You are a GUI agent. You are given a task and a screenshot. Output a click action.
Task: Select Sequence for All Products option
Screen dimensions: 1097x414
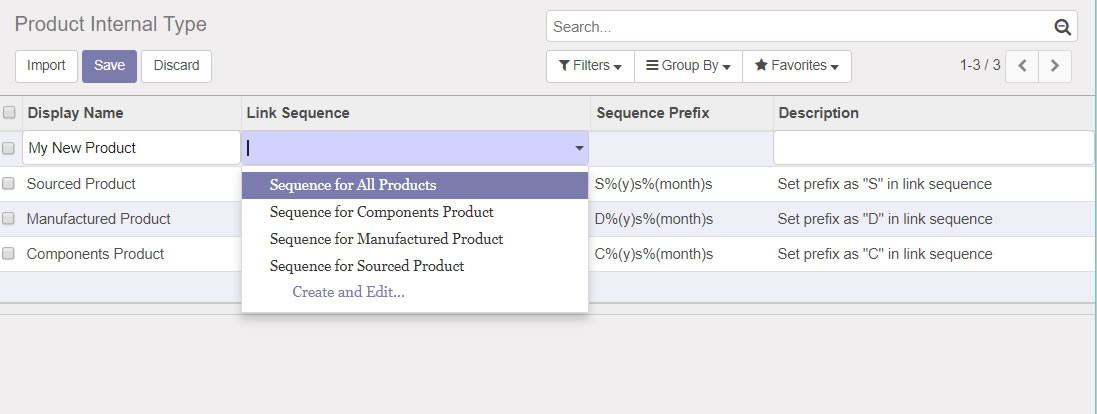[x=353, y=185]
